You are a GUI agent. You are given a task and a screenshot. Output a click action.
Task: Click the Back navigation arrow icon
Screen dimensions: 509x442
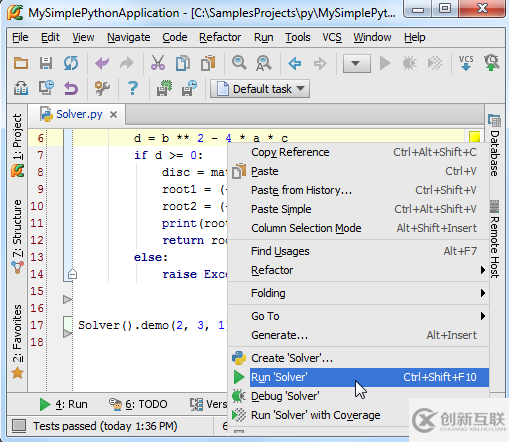295,63
